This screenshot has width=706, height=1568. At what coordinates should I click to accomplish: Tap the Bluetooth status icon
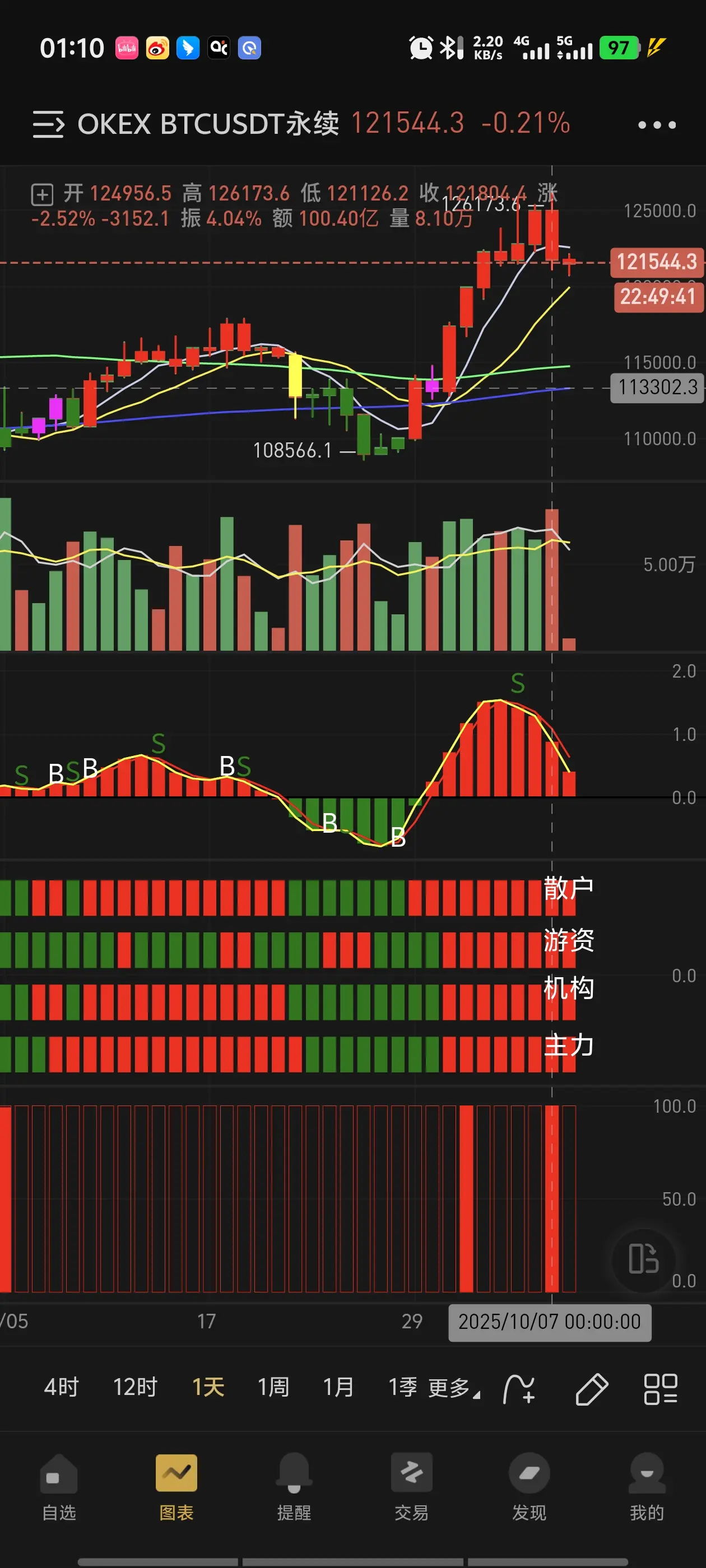(452, 48)
